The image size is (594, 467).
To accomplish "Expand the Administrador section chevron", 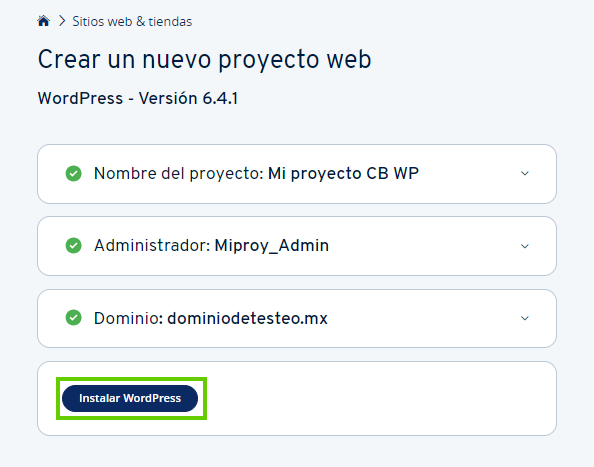I will point(525,246).
